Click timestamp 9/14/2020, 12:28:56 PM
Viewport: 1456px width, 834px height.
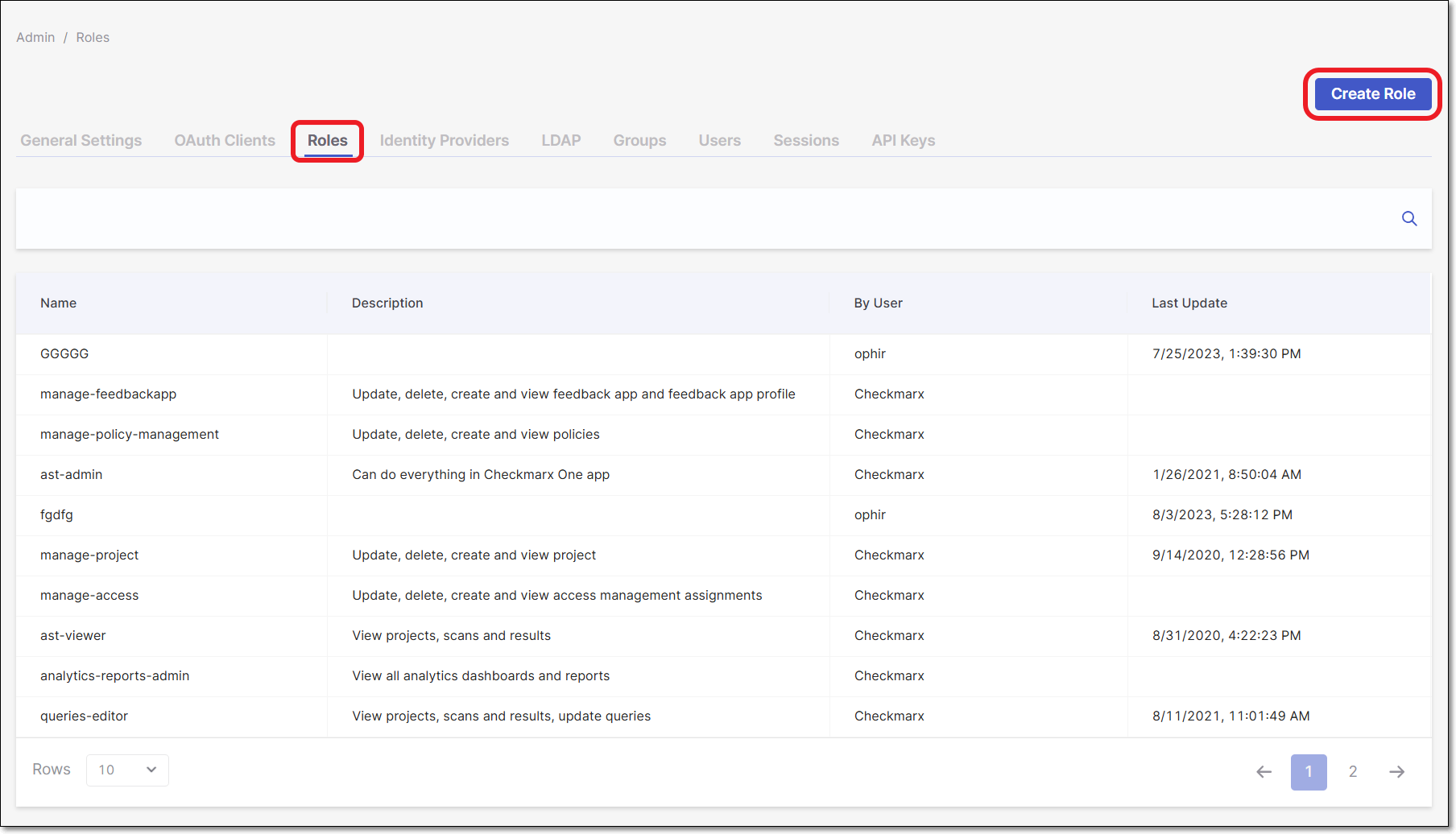pyautogui.click(x=1231, y=555)
